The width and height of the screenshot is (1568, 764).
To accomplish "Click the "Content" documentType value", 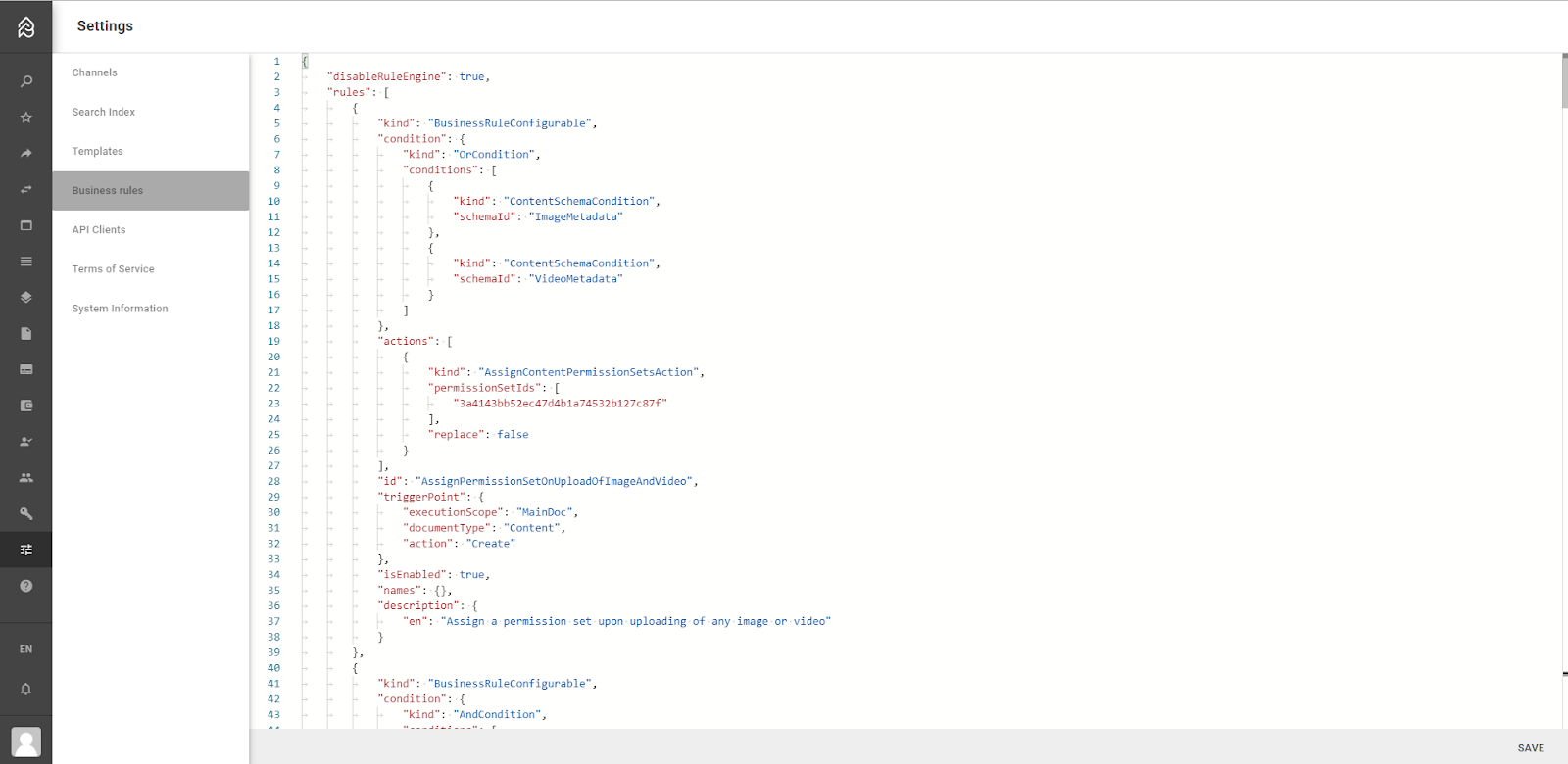I will [x=531, y=528].
